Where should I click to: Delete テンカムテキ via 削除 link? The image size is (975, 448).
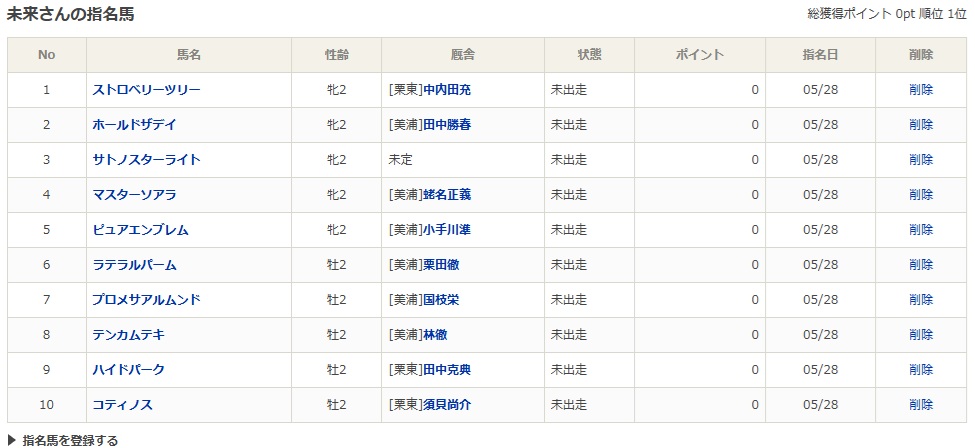click(921, 335)
